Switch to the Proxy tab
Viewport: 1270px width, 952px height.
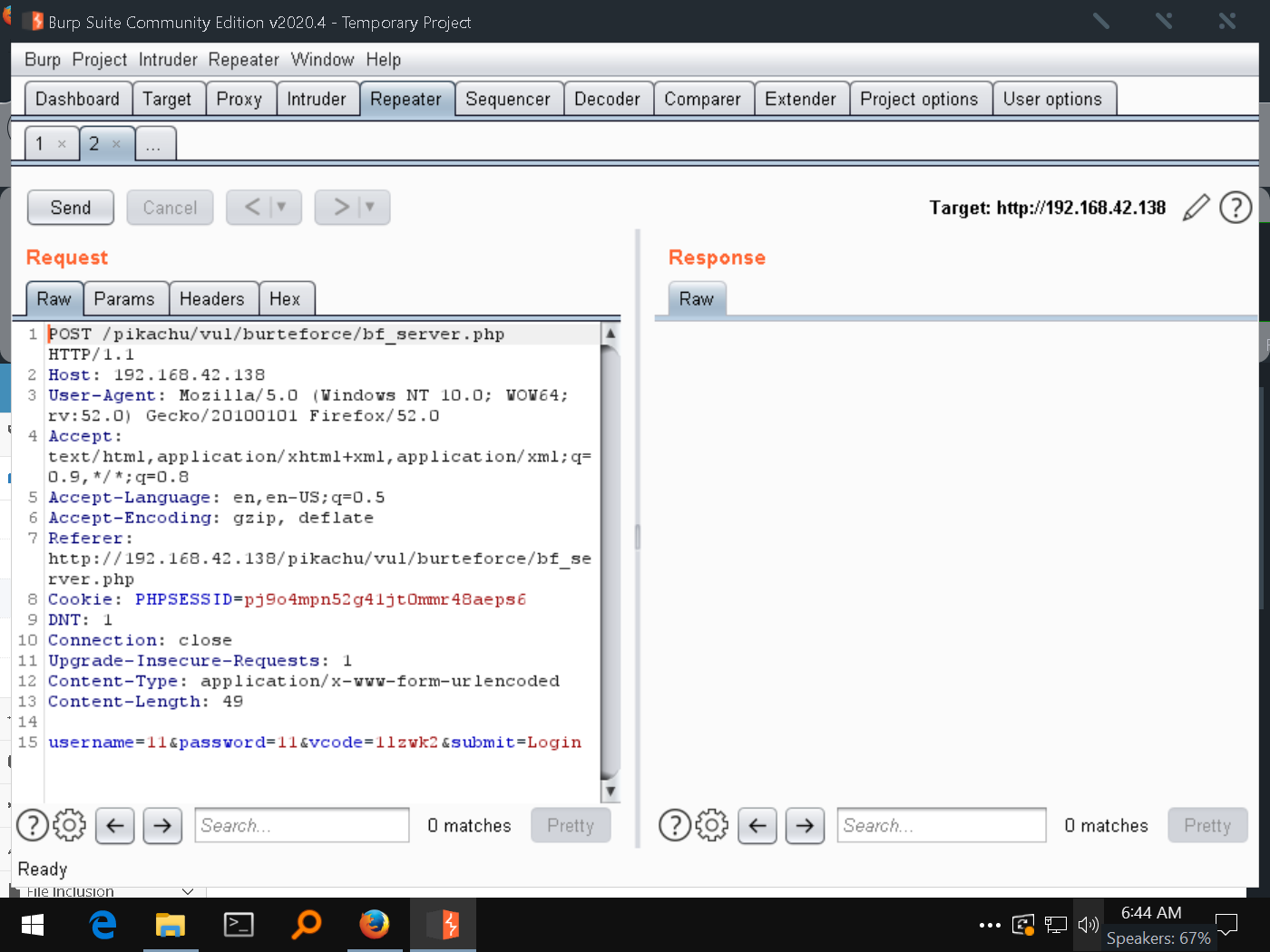pos(239,99)
